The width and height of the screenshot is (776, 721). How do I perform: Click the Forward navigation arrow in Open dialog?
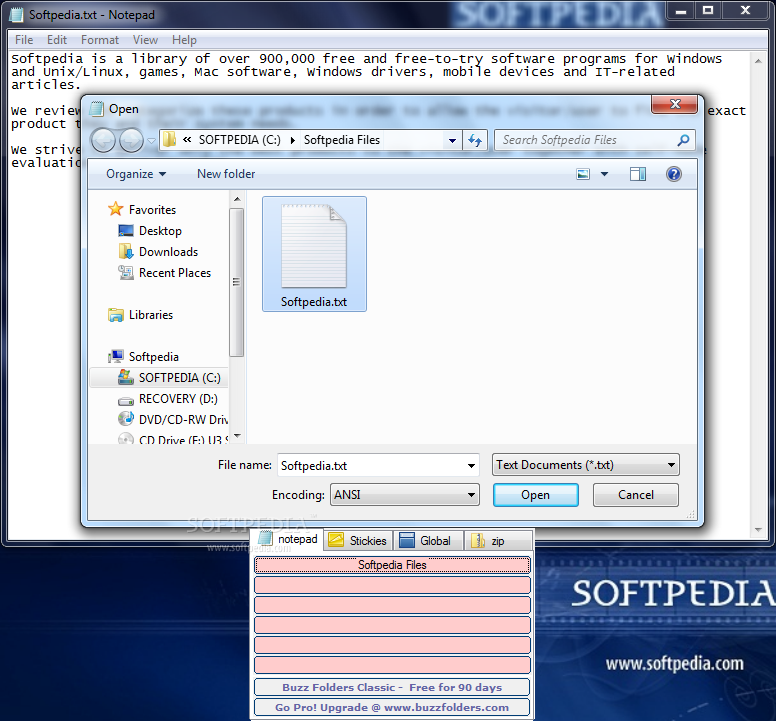pos(131,140)
